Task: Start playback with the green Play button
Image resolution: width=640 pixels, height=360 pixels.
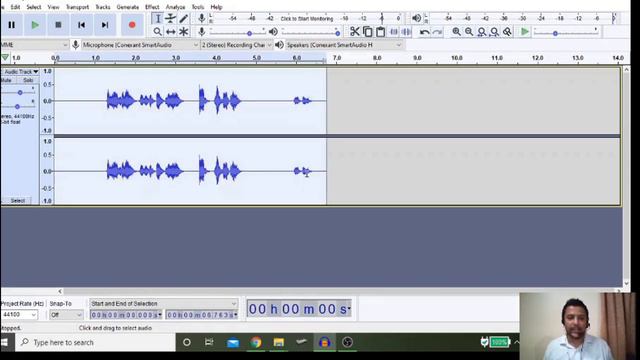Action: pos(35,25)
